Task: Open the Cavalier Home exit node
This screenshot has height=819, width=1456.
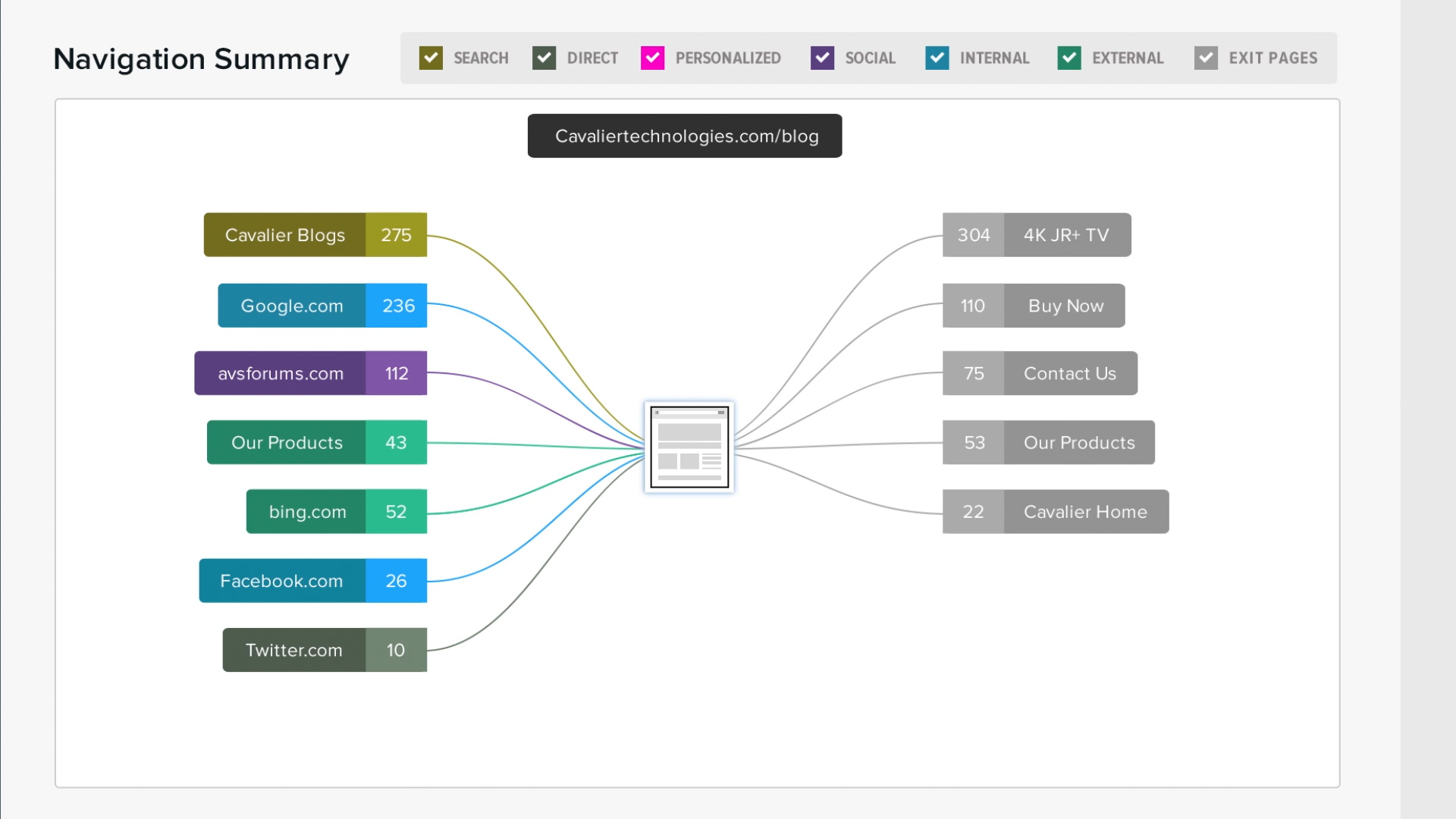Action: pyautogui.click(x=1056, y=512)
